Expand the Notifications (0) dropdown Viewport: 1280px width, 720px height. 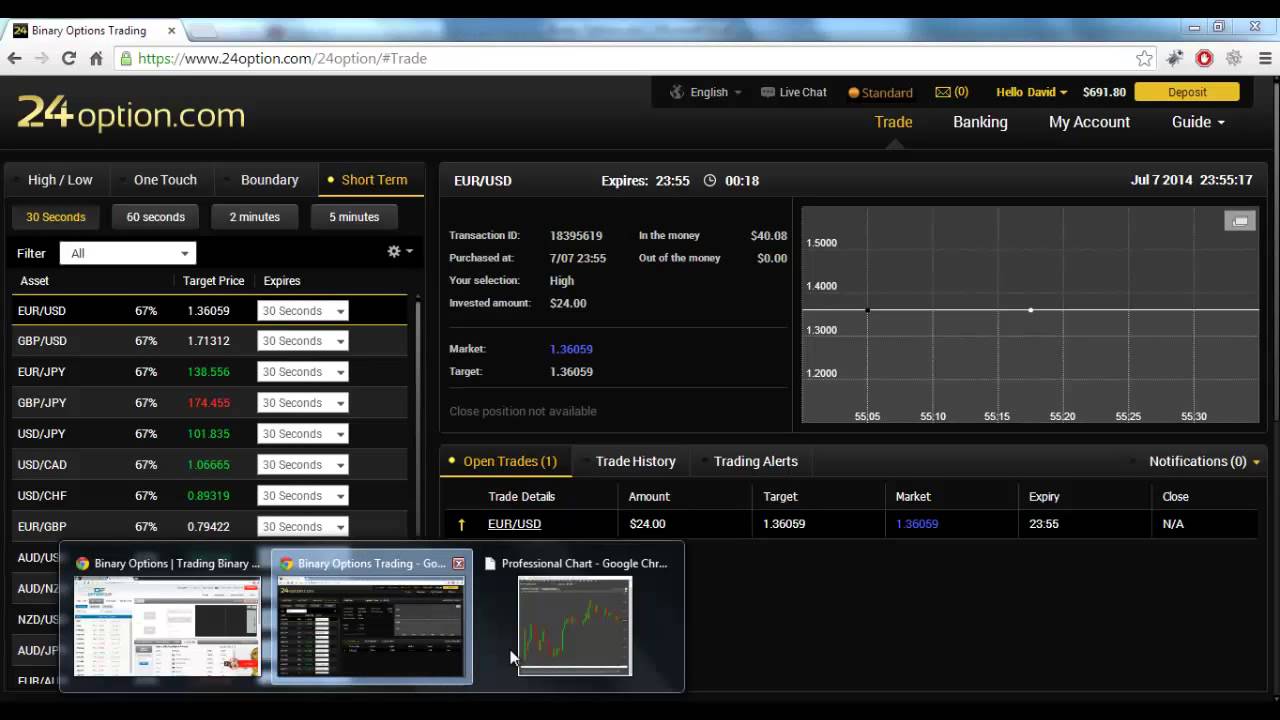(x=1204, y=461)
